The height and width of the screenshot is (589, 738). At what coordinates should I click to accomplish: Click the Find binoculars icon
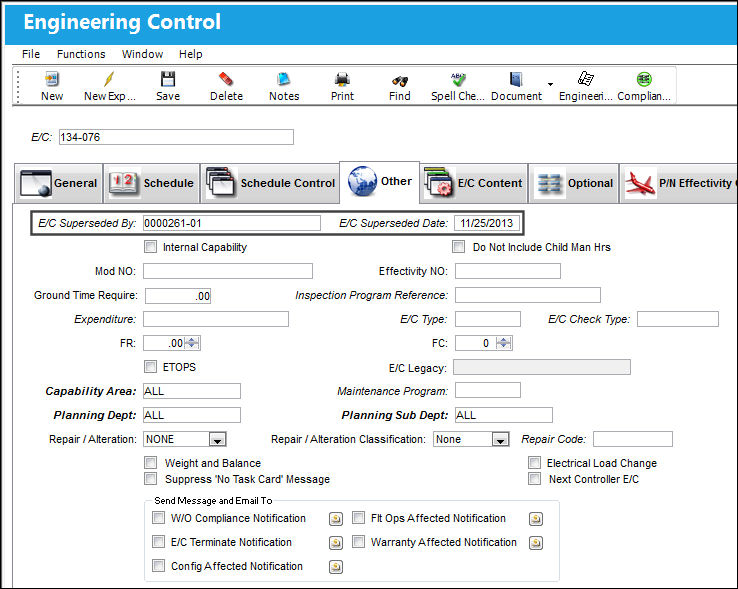[400, 81]
